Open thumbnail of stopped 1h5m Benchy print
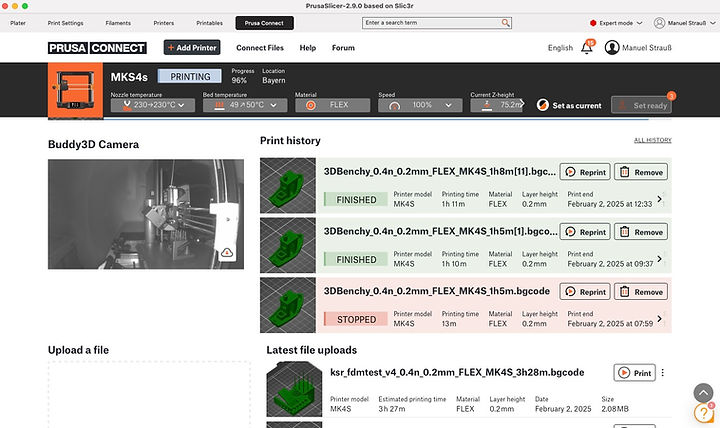The width and height of the screenshot is (720, 428). coord(288,305)
